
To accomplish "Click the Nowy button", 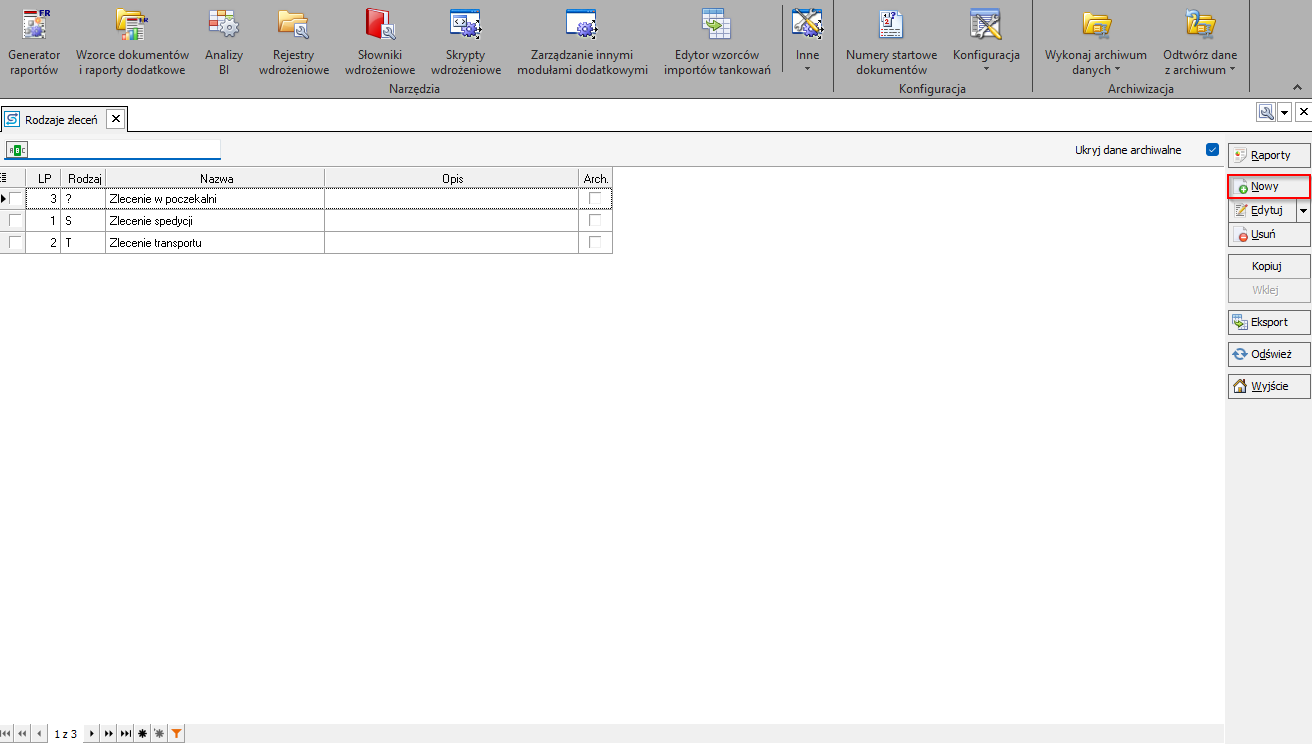I will pos(1268,187).
